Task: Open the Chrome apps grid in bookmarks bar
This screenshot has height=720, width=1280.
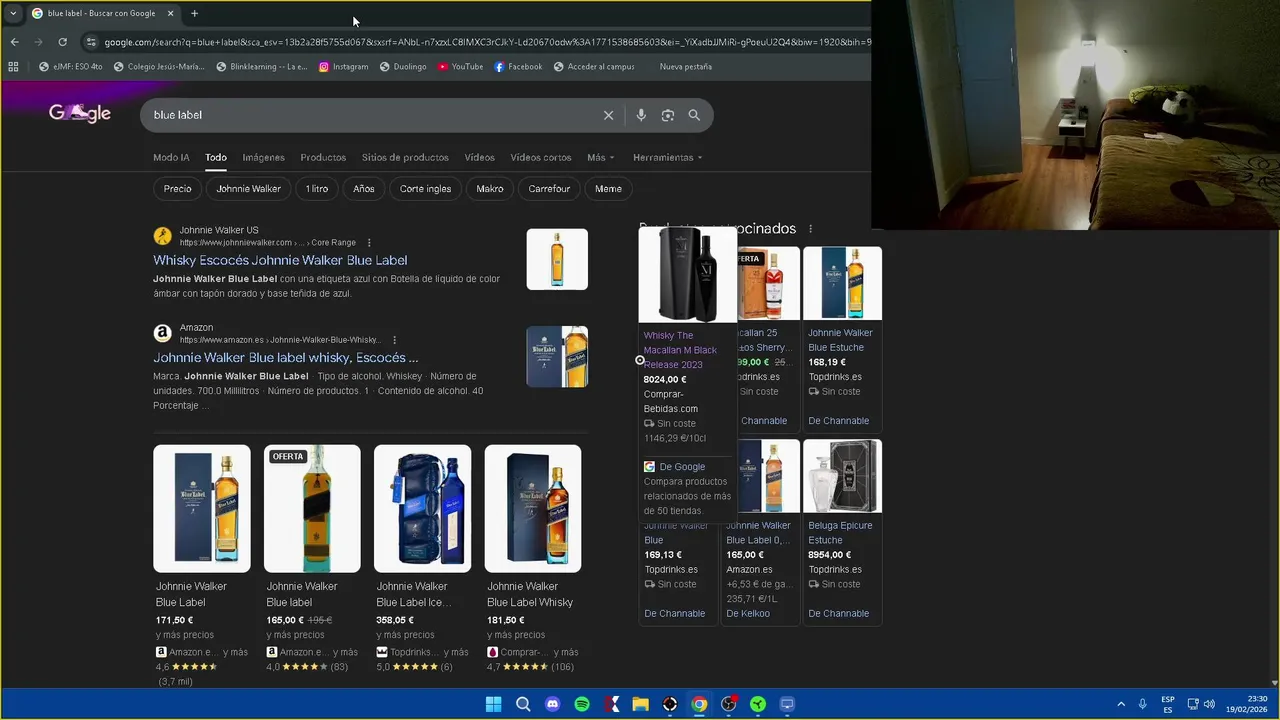Action: (x=13, y=67)
